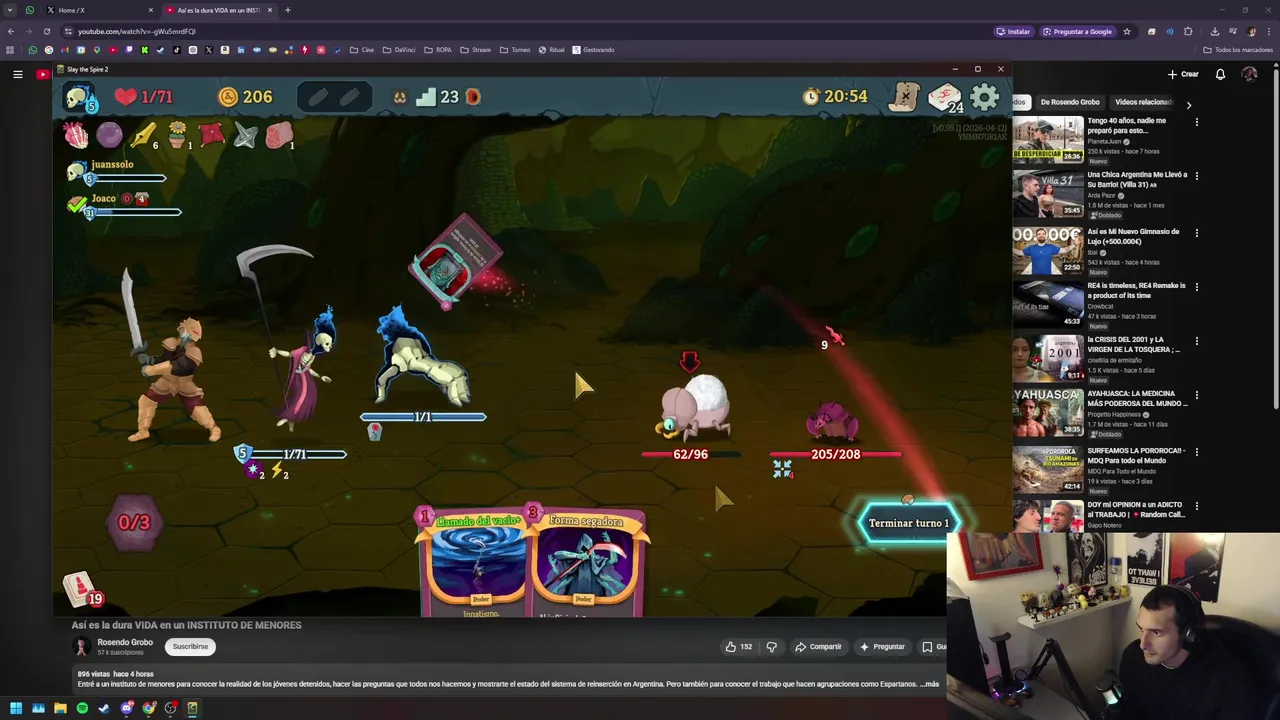This screenshot has height=720, width=1280.
Task: Open the draw pile showing 19 cards
Action: [83, 589]
